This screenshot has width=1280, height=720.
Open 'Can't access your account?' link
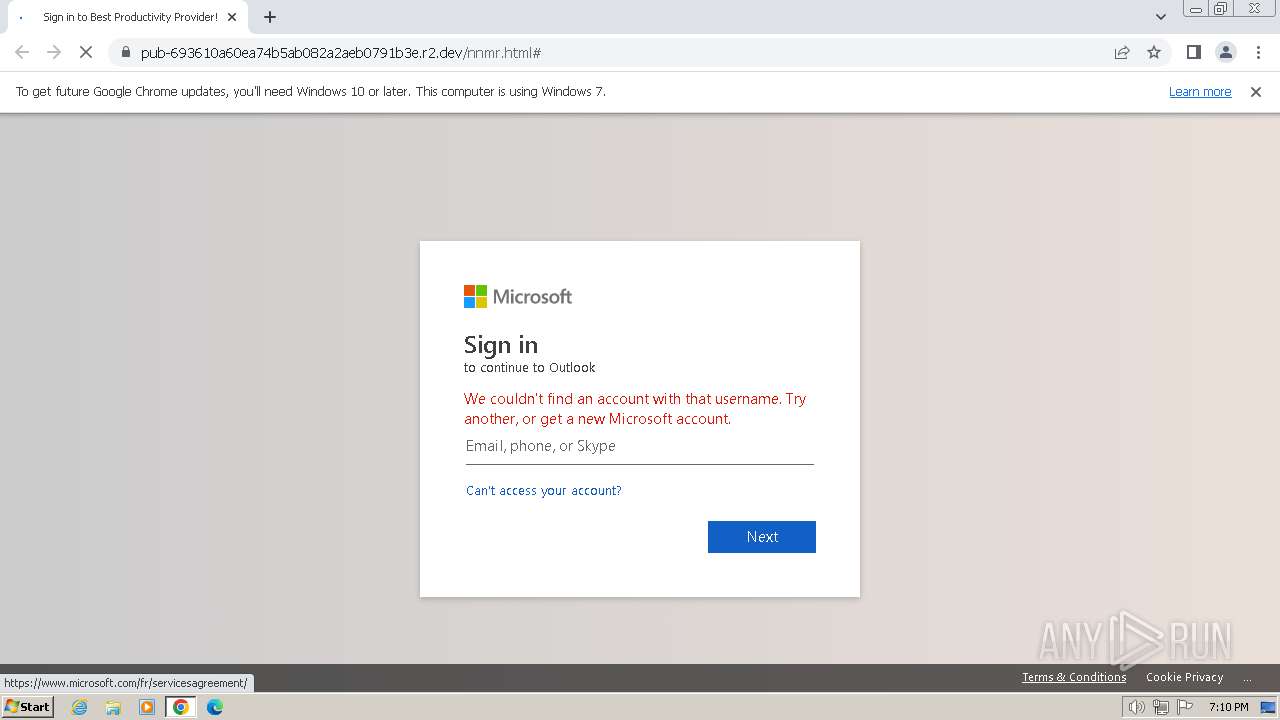544,491
